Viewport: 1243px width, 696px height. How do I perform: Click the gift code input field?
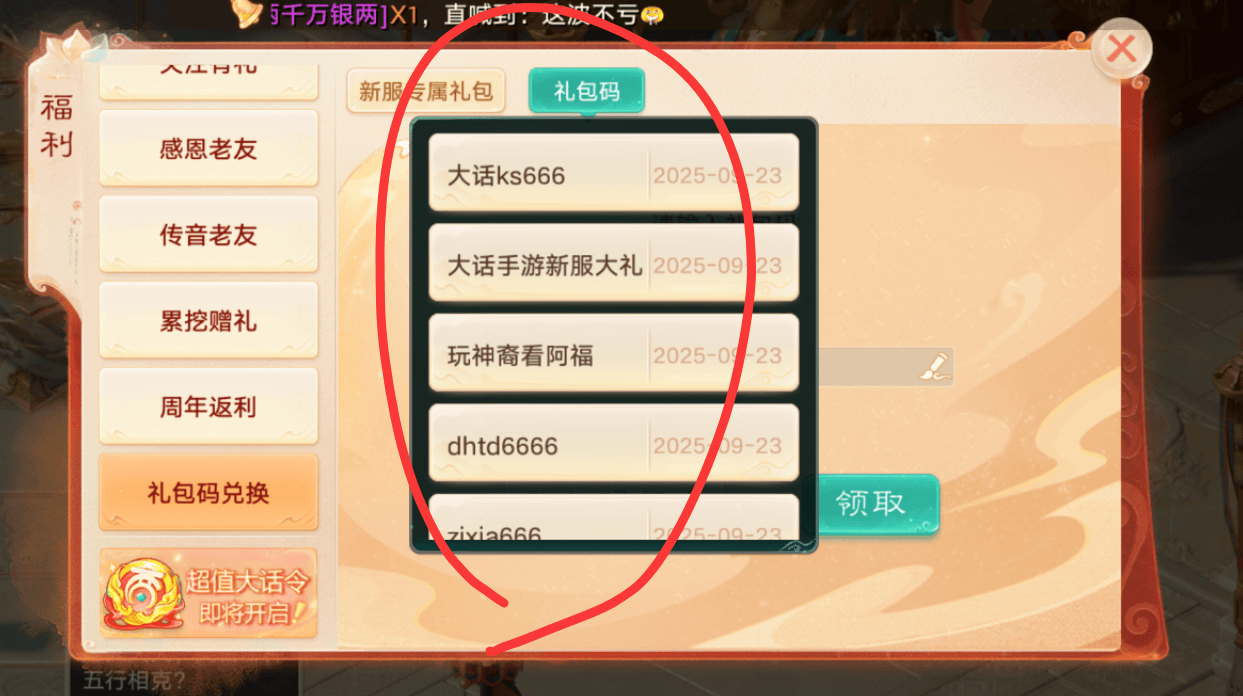coord(885,367)
